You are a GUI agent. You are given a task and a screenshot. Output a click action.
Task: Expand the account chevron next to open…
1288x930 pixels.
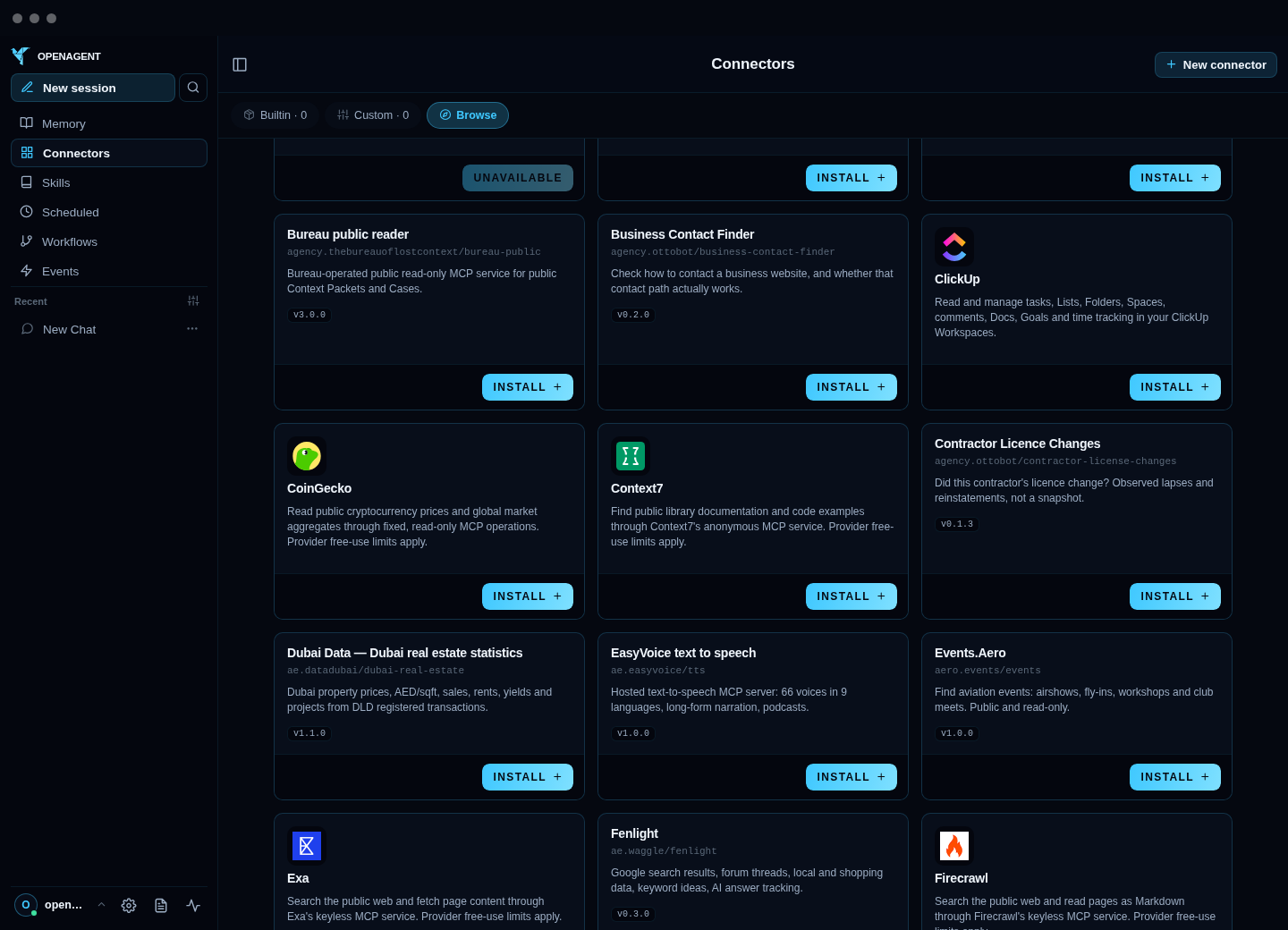pos(101,905)
